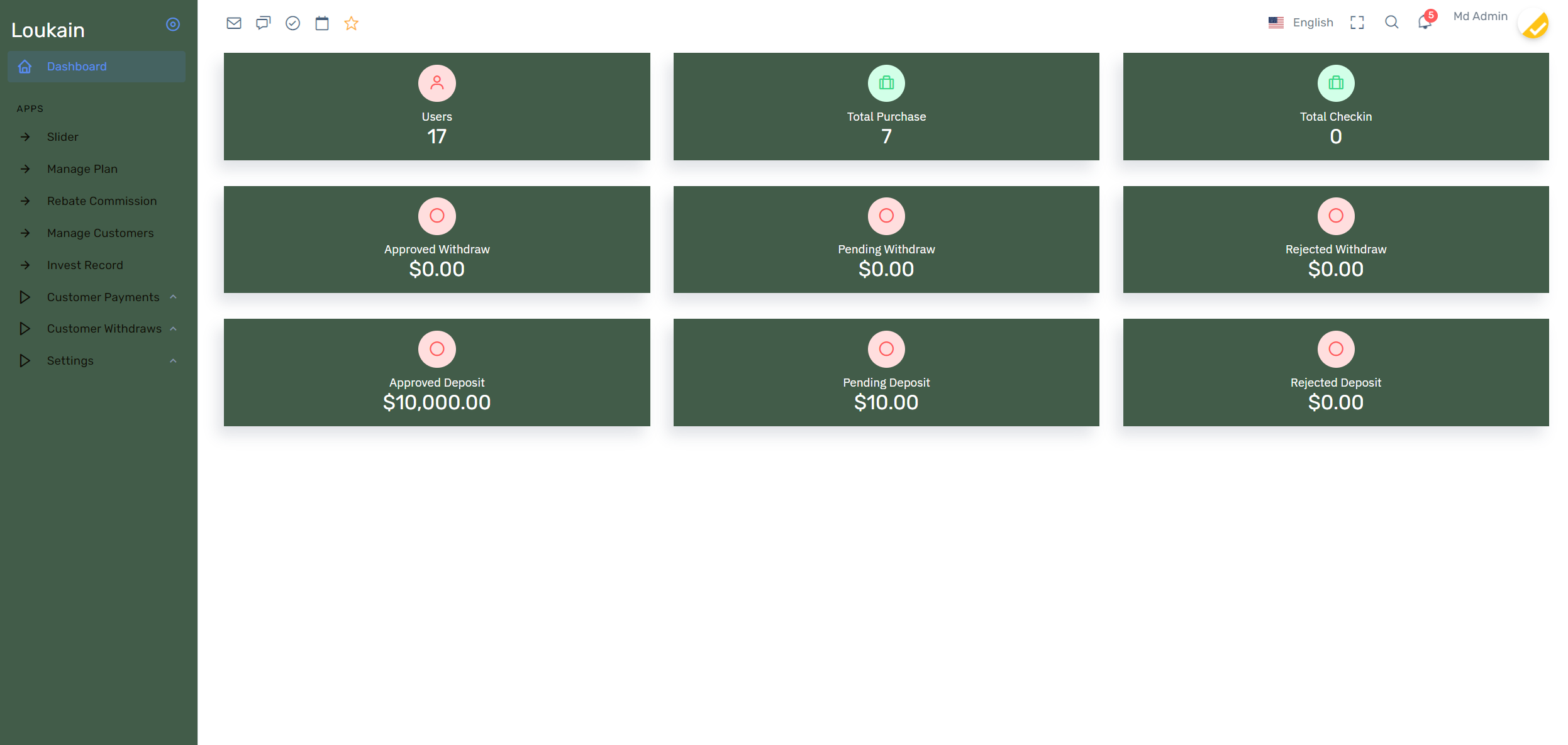Open the calendar icon in toolbar
This screenshot has width=1568, height=745.
click(x=322, y=23)
